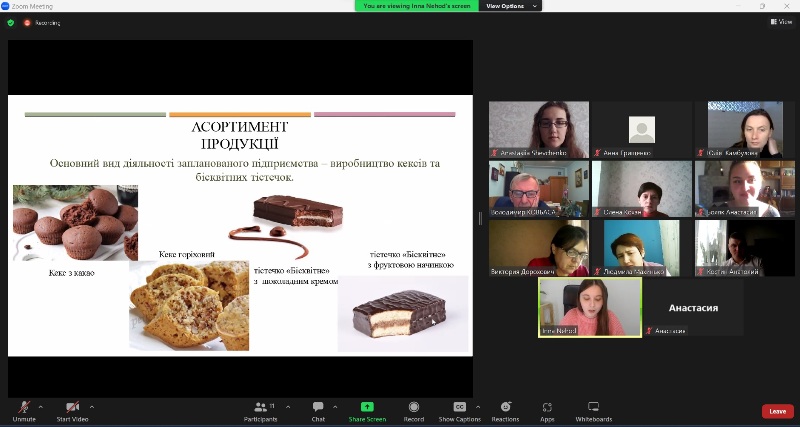
Task: Click muted mic icon on Людмила Маюнько tile
Action: (x=597, y=272)
